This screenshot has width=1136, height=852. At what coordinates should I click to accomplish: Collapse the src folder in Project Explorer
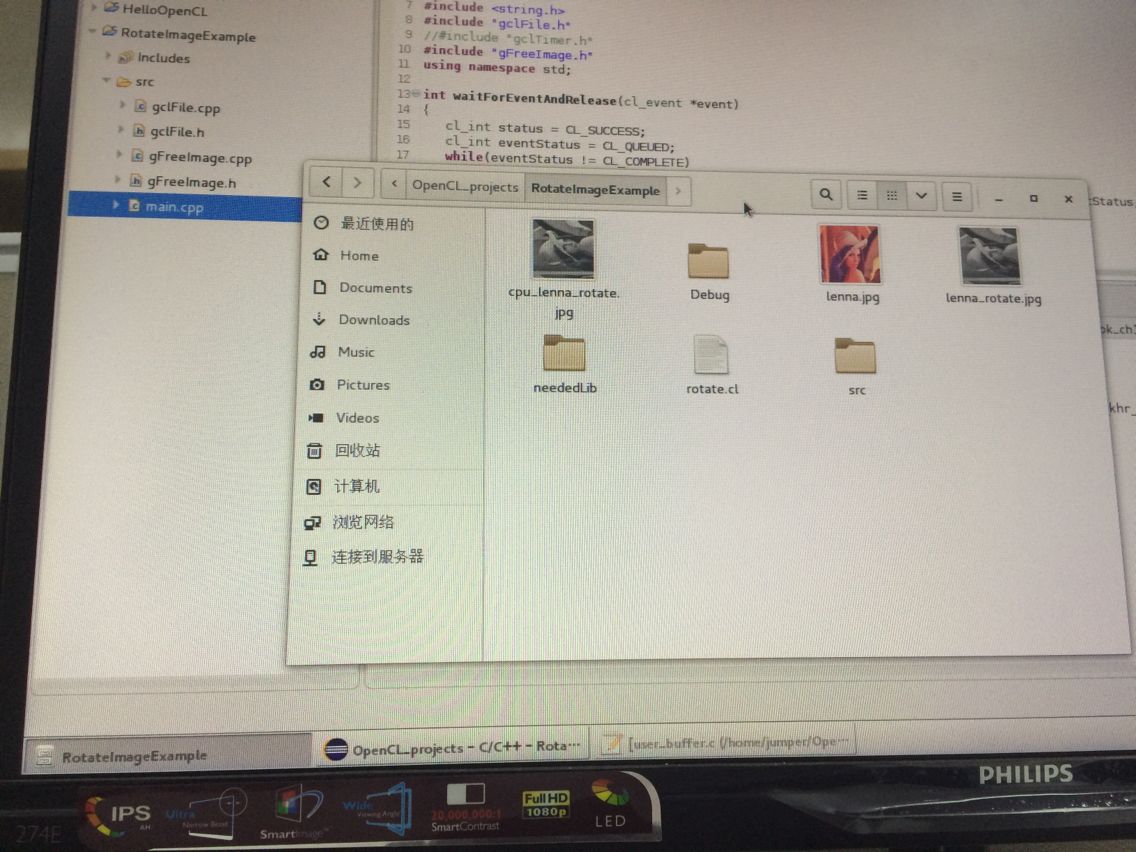[106, 80]
